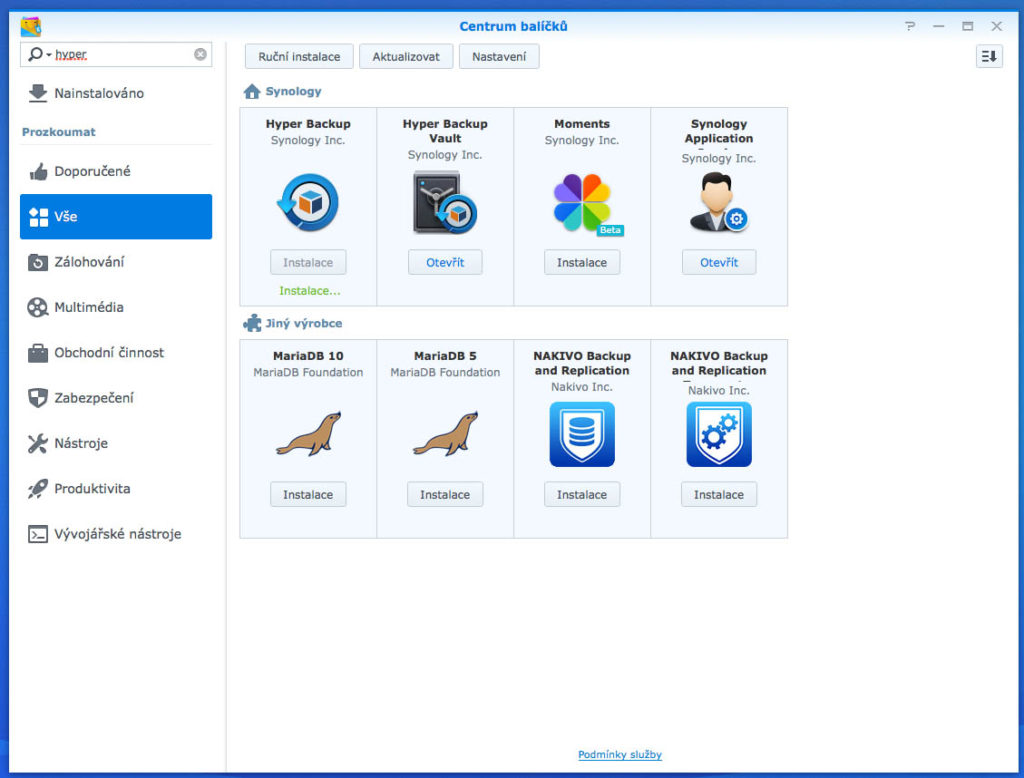
Task: Open the Nástroje category
Action: click(x=116, y=444)
